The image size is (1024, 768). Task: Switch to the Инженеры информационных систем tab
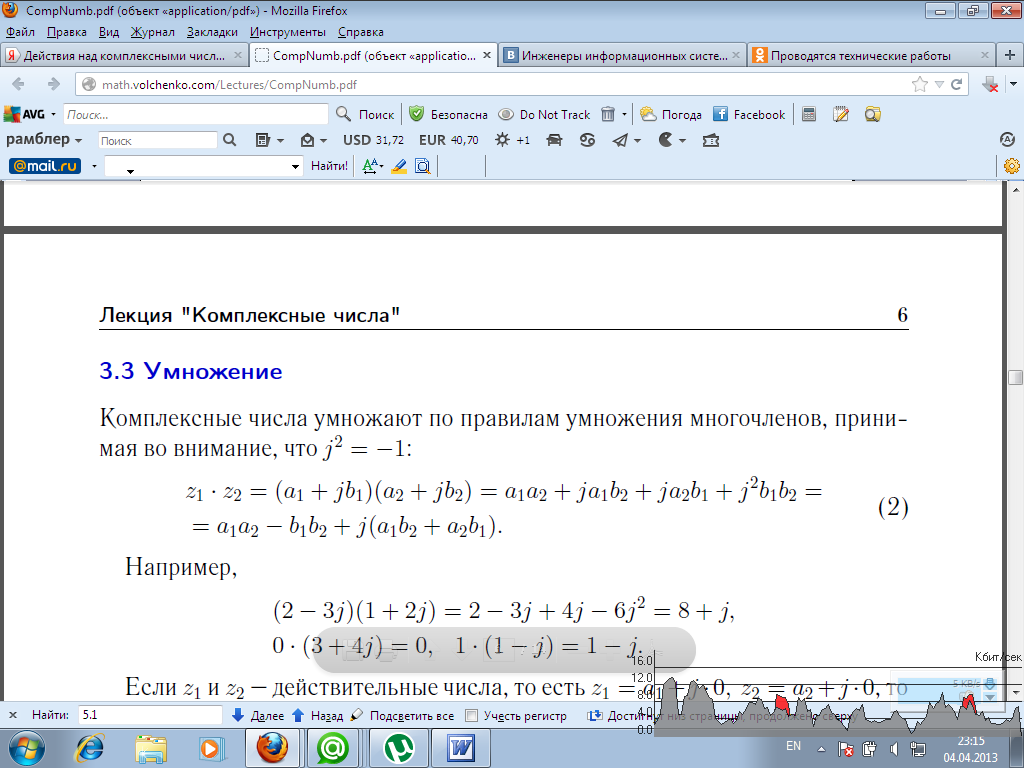624,56
